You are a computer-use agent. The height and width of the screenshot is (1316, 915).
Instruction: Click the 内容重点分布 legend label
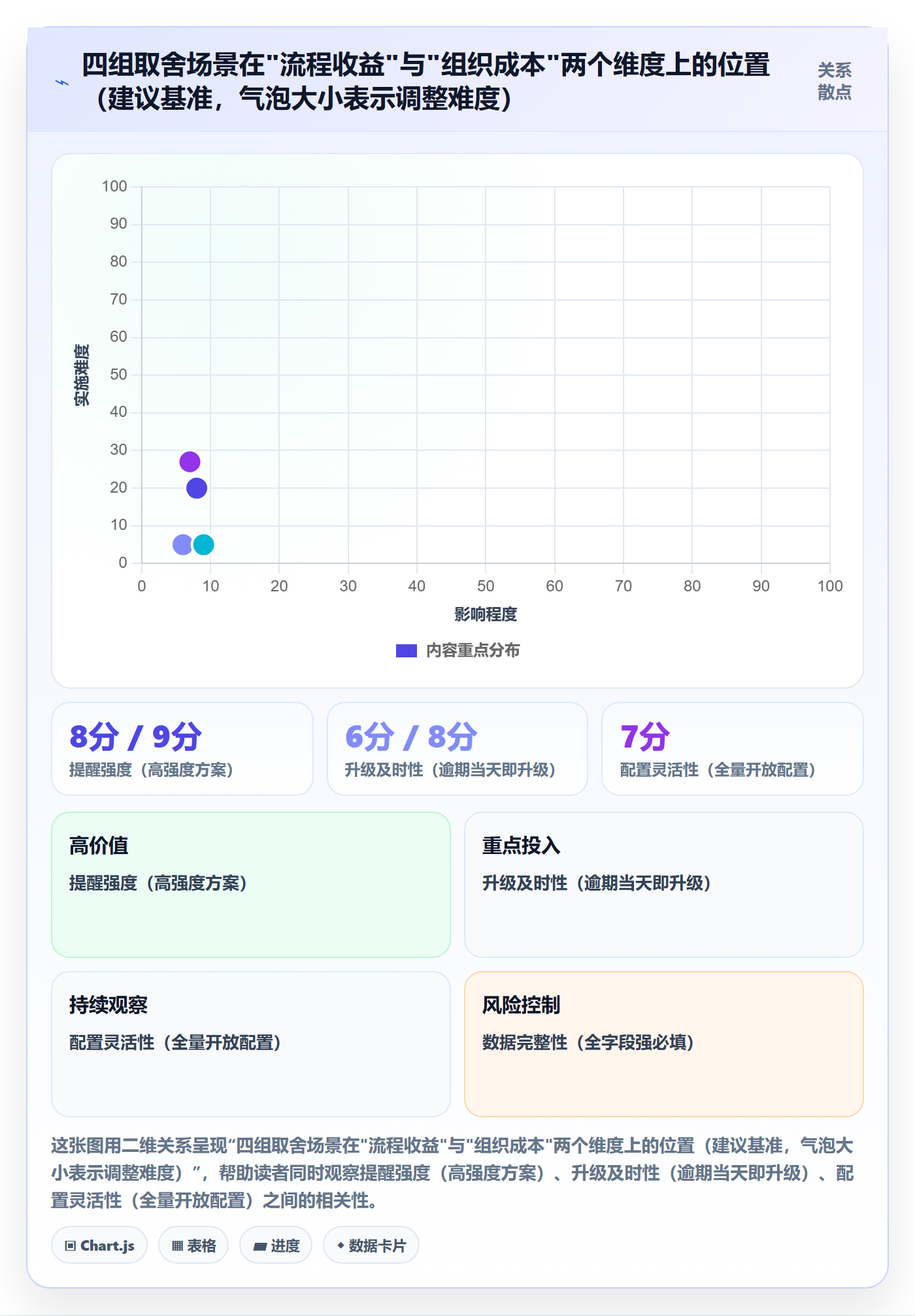pyautogui.click(x=473, y=651)
